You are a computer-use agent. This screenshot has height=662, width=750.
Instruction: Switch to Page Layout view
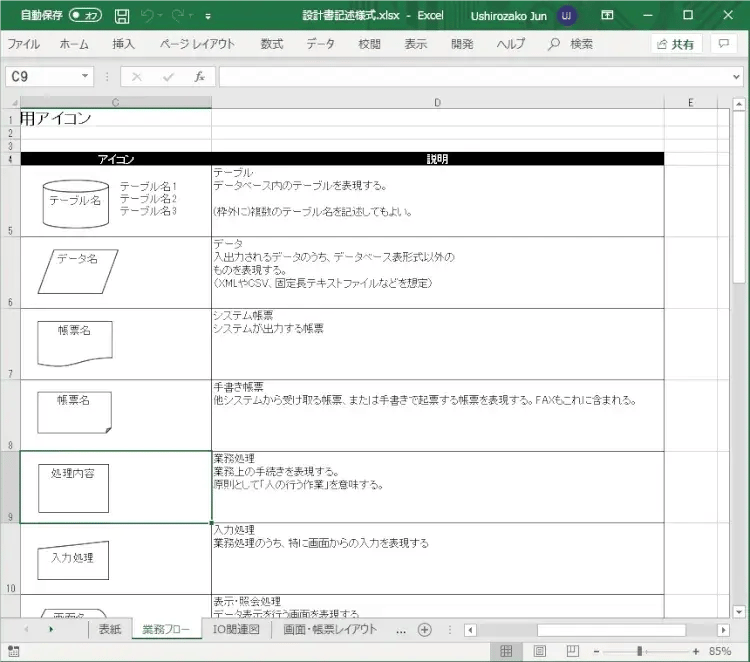point(541,651)
